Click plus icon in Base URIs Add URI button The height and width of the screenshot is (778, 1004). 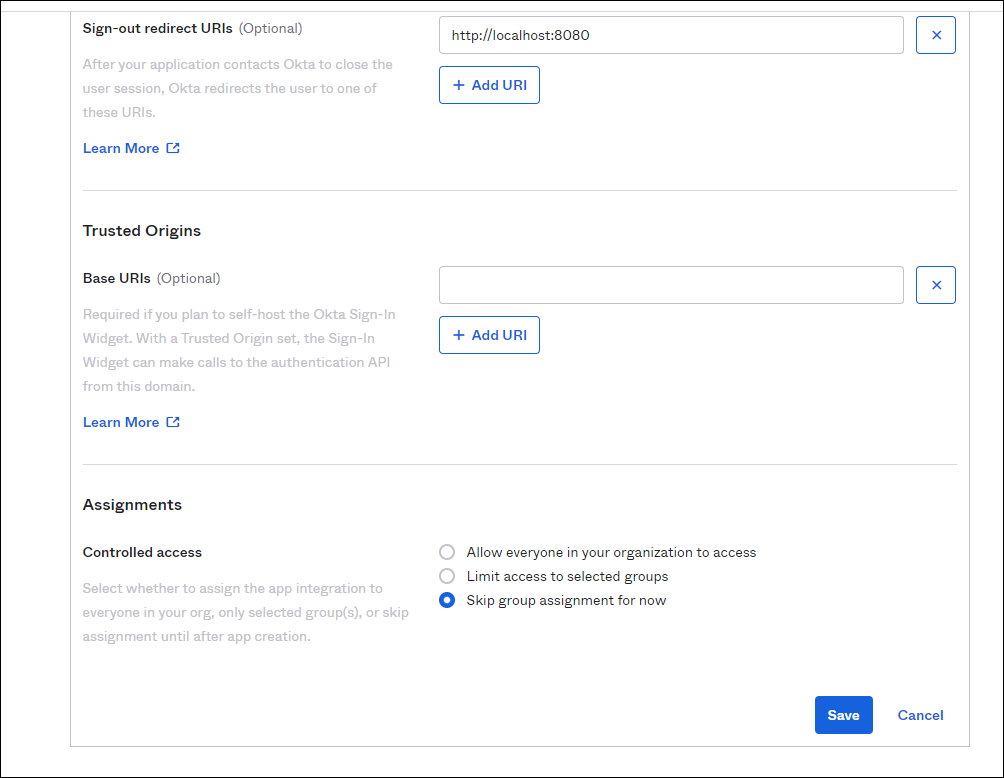pos(459,335)
